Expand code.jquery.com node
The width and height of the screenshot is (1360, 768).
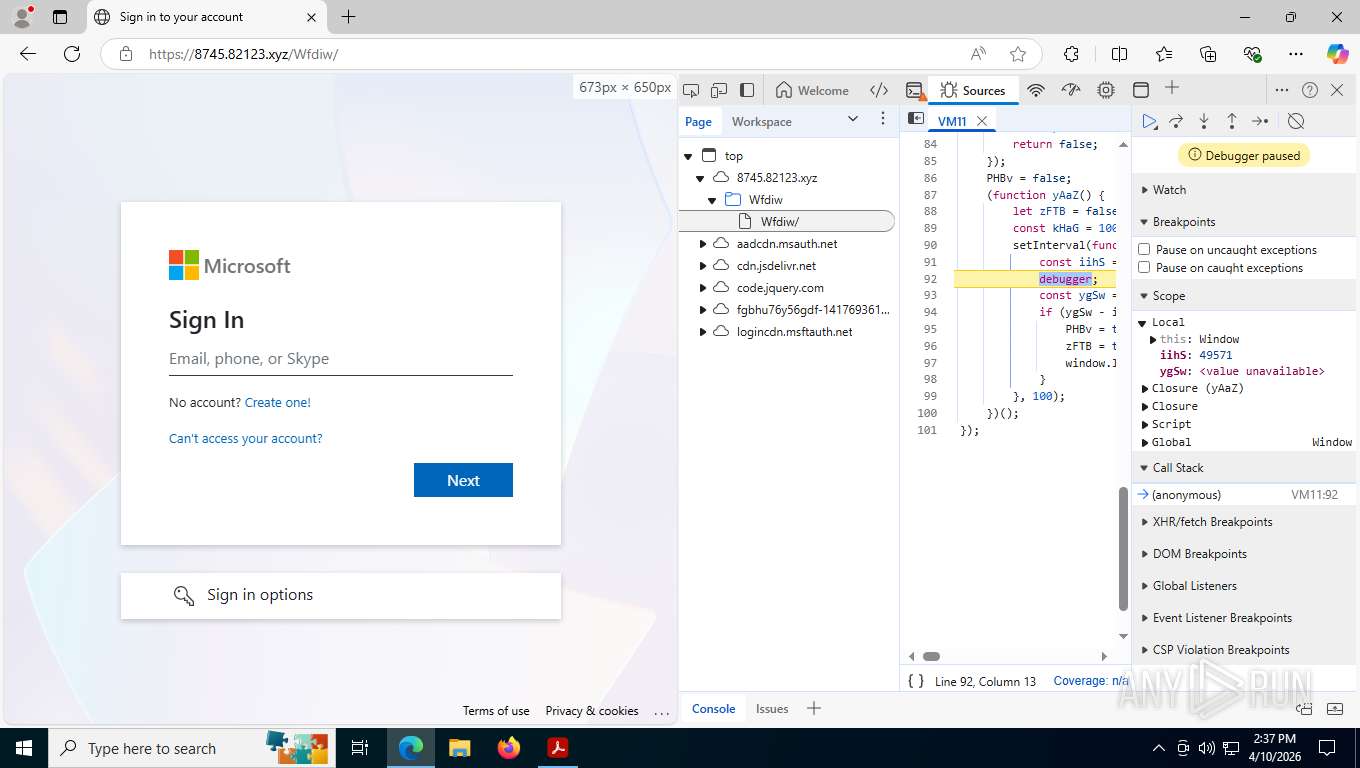703,288
